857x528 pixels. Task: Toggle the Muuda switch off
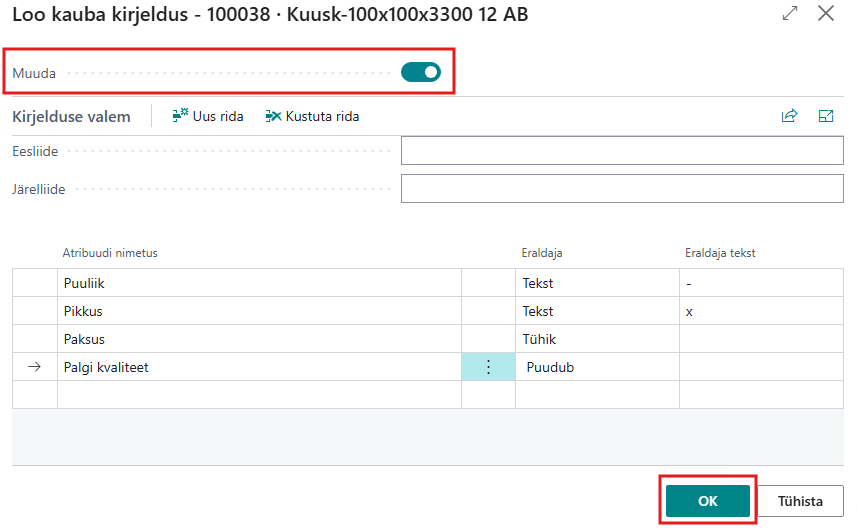tap(420, 72)
